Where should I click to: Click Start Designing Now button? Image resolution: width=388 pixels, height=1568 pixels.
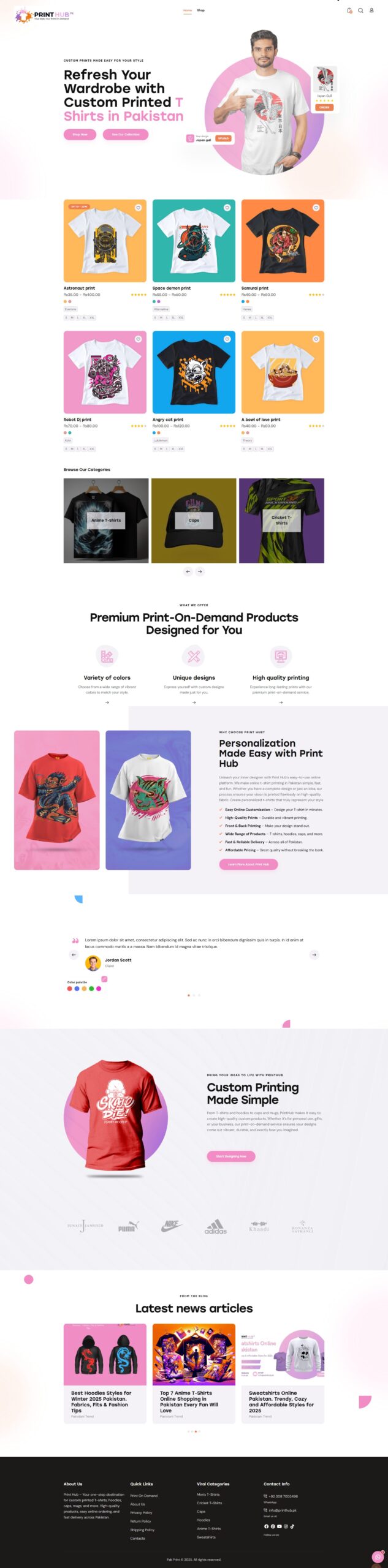pyautogui.click(x=231, y=1156)
